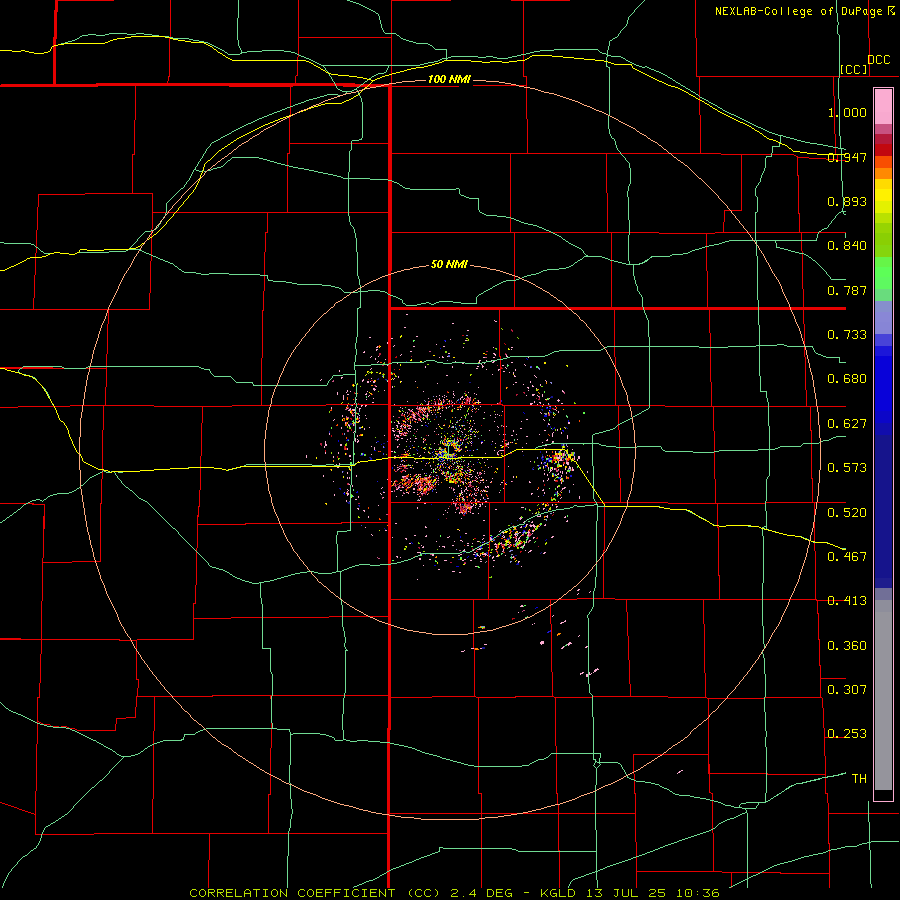Click the 100 NMI range ring label

(x=449, y=79)
